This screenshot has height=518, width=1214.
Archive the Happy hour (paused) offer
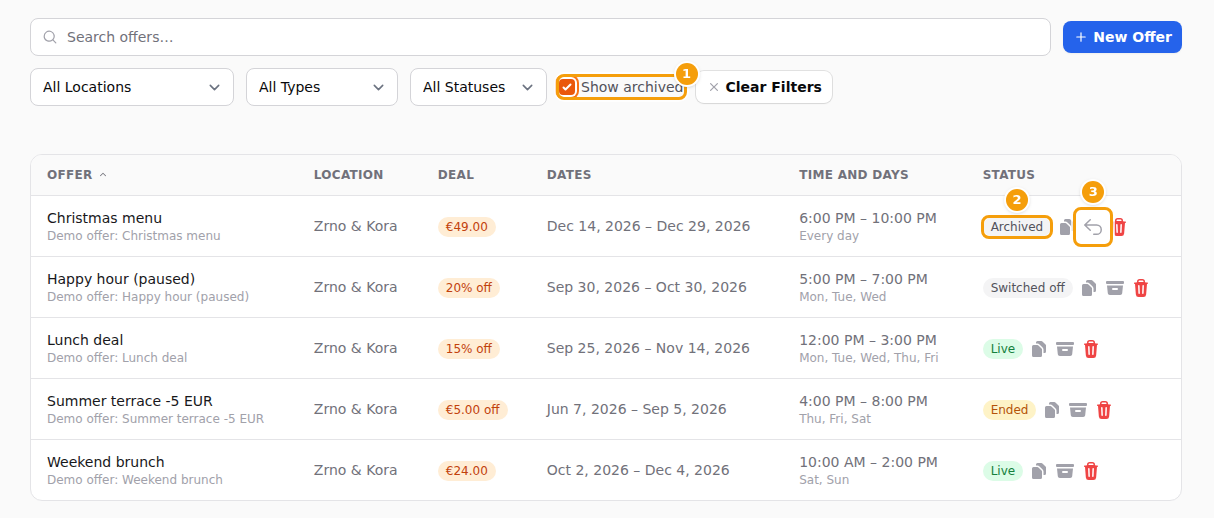(x=1115, y=288)
